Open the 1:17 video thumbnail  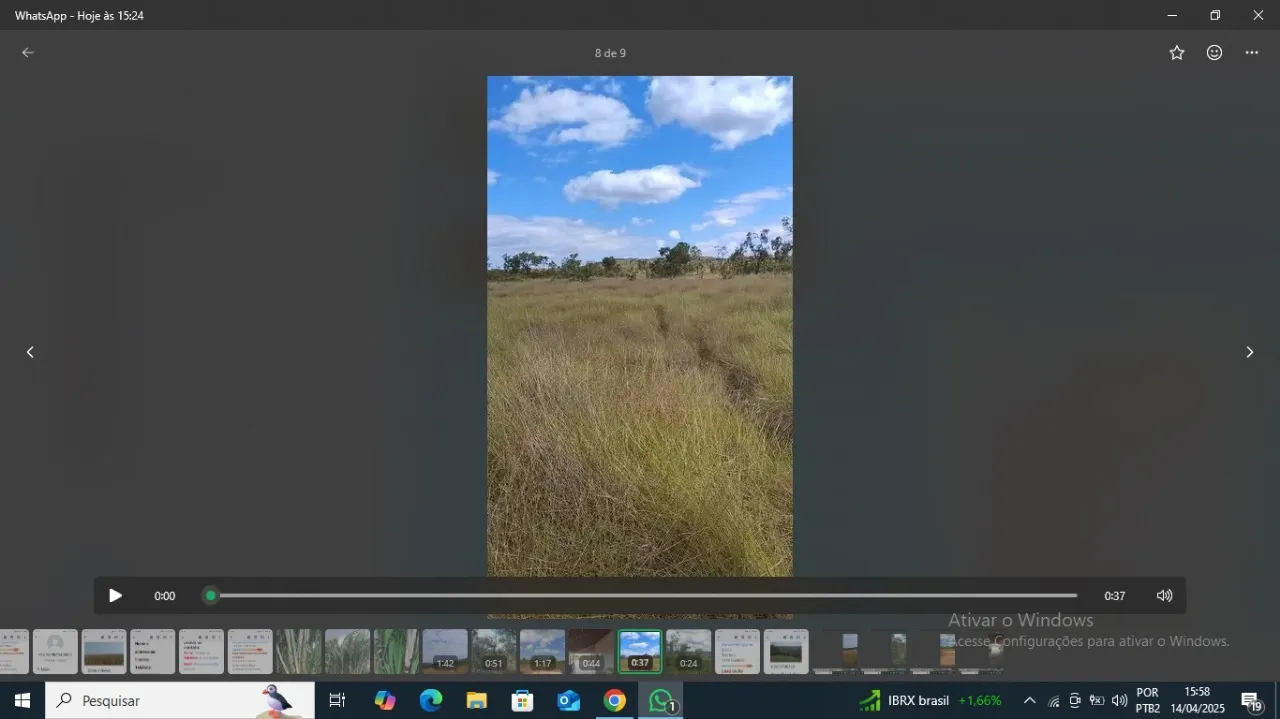coord(543,651)
